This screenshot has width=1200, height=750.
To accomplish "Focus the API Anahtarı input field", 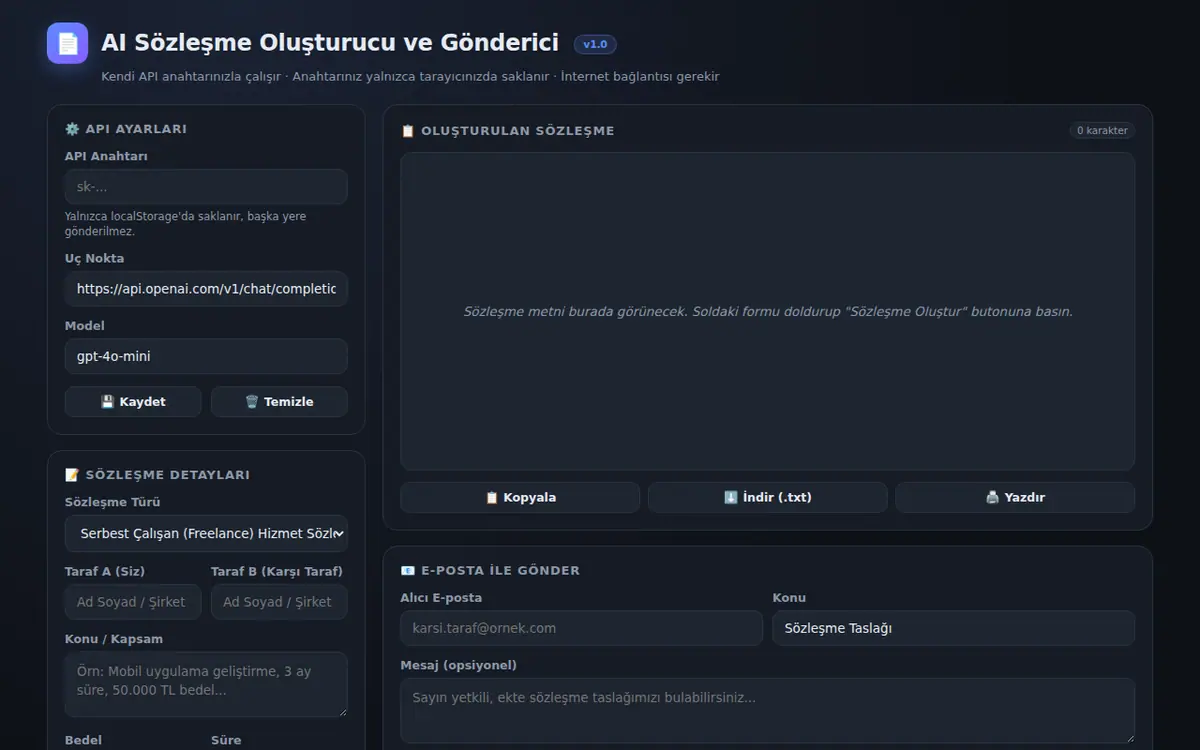I will click(206, 187).
